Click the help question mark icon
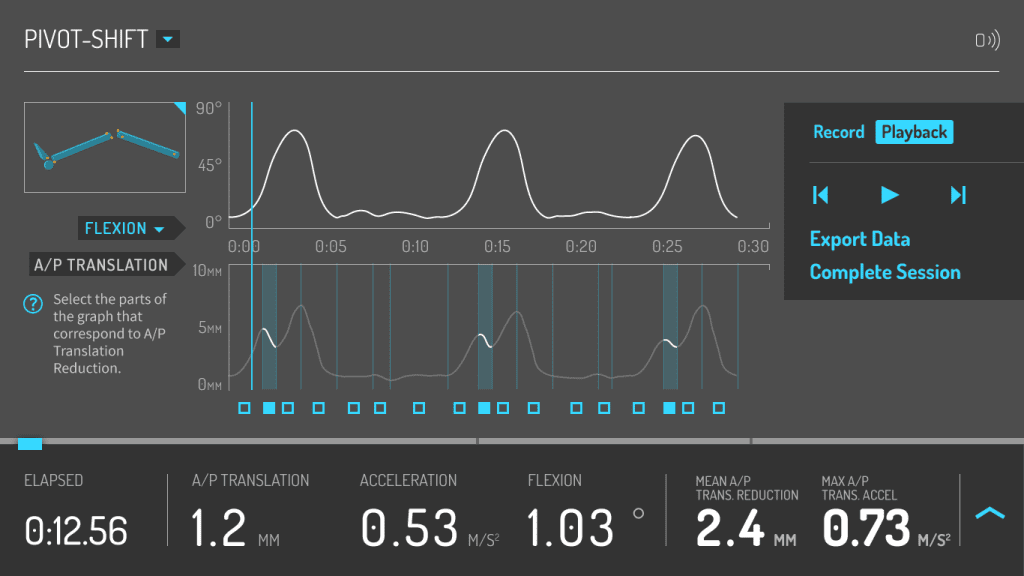Viewport: 1024px width, 576px height. coord(33,305)
